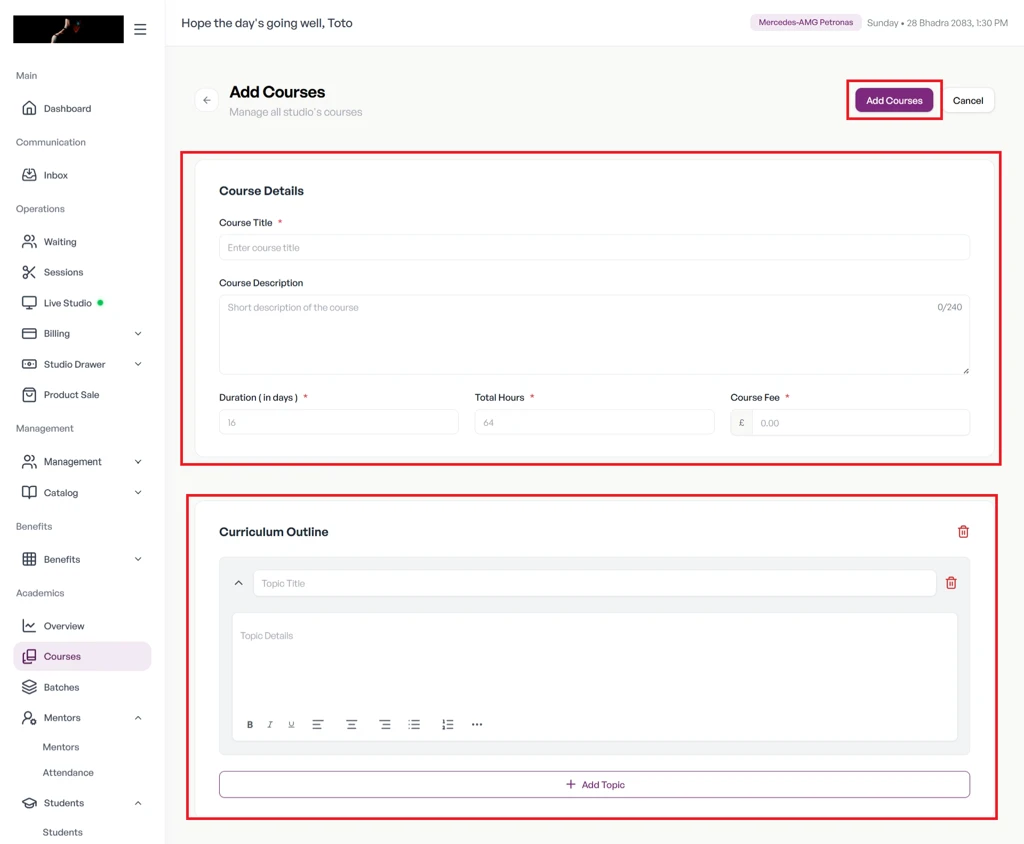This screenshot has height=844, width=1024.
Task: Center align the topic text
Action: (x=351, y=724)
